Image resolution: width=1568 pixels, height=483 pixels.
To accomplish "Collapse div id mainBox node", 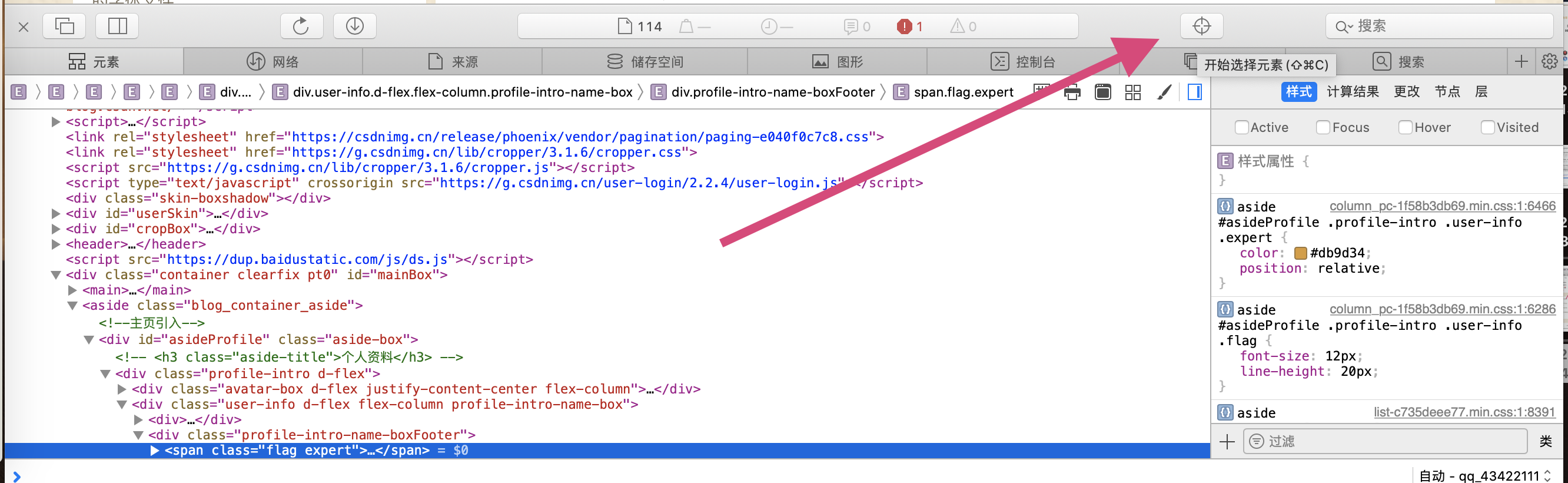I will [x=55, y=275].
